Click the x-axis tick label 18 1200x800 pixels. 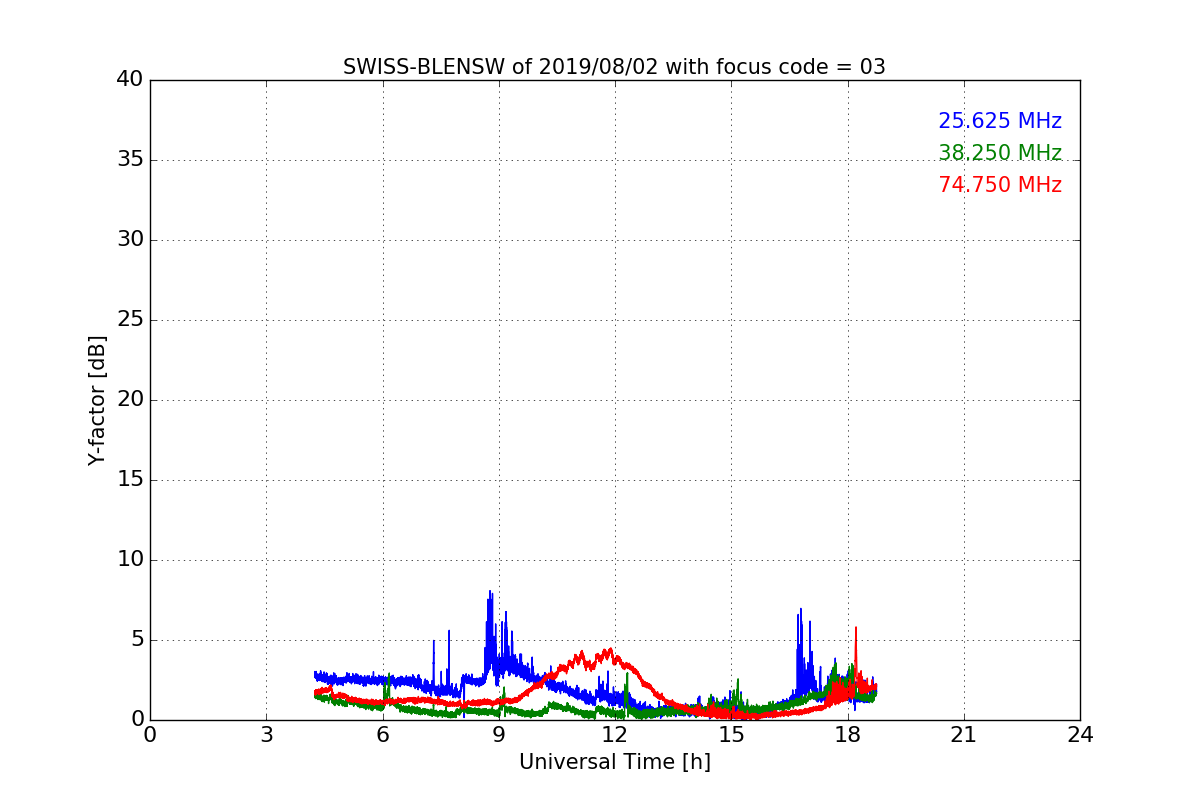pyautogui.click(x=848, y=734)
